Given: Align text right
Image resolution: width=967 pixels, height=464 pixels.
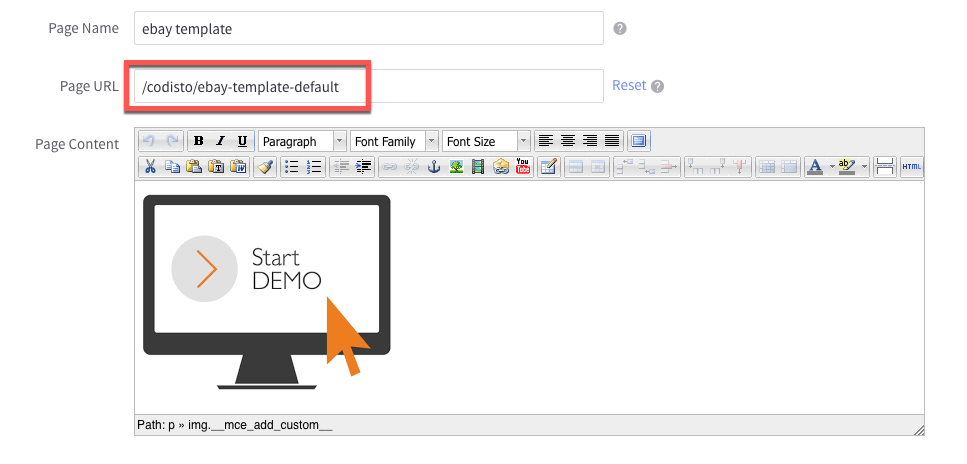Looking at the screenshot, I should point(590,141).
